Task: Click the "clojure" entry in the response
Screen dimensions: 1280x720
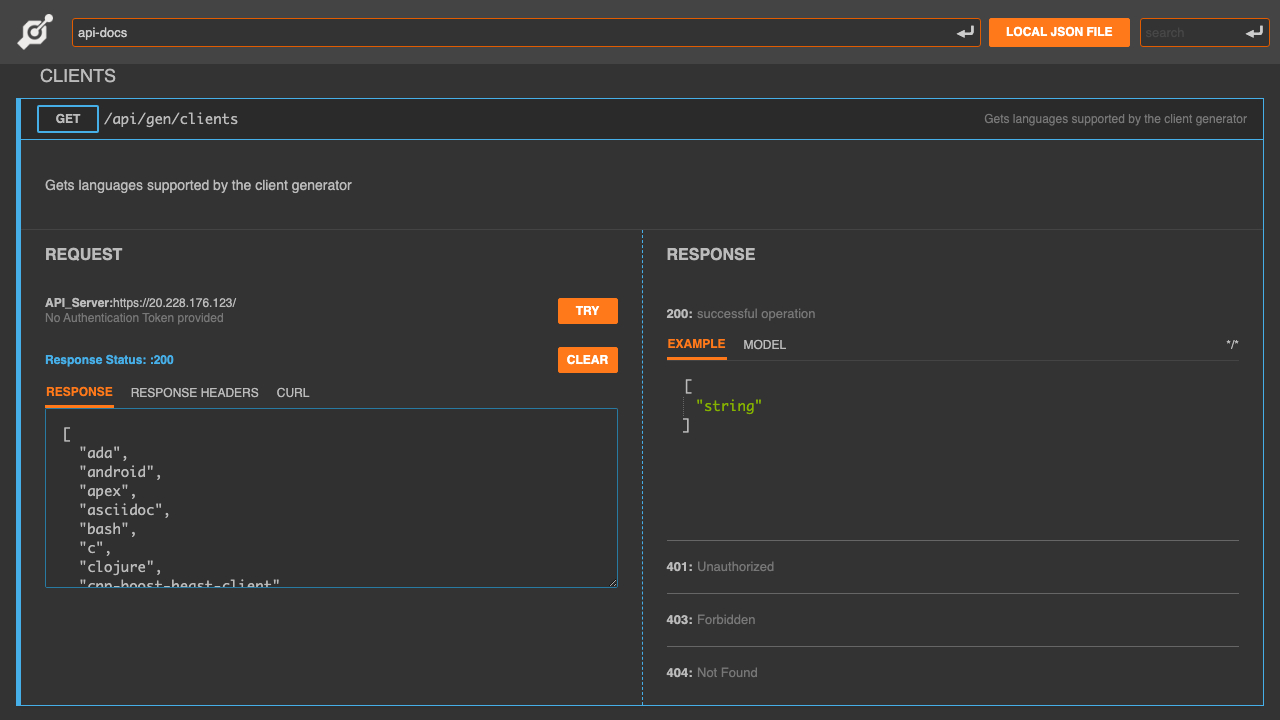Action: click(120, 567)
